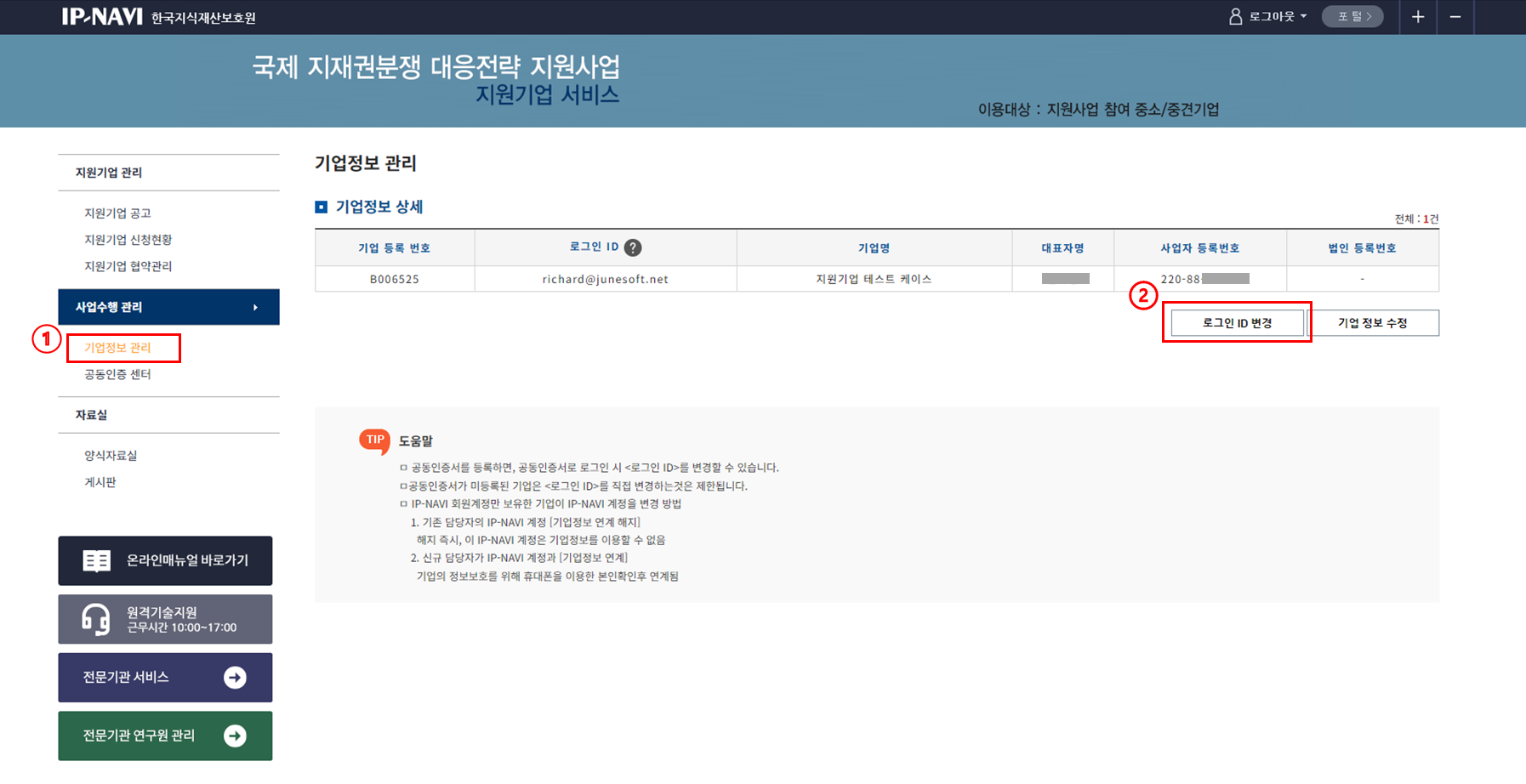Screen dimensions: 1526x784
Task: Open 양식자료실 under 자료실
Action: click(111, 456)
